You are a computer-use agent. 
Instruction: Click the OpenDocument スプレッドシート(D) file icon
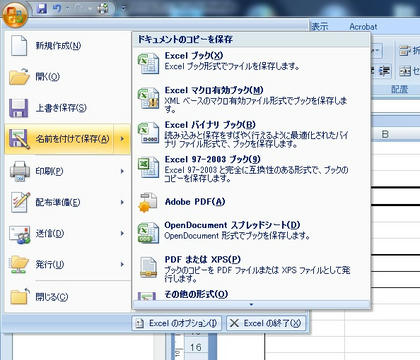pos(149,233)
